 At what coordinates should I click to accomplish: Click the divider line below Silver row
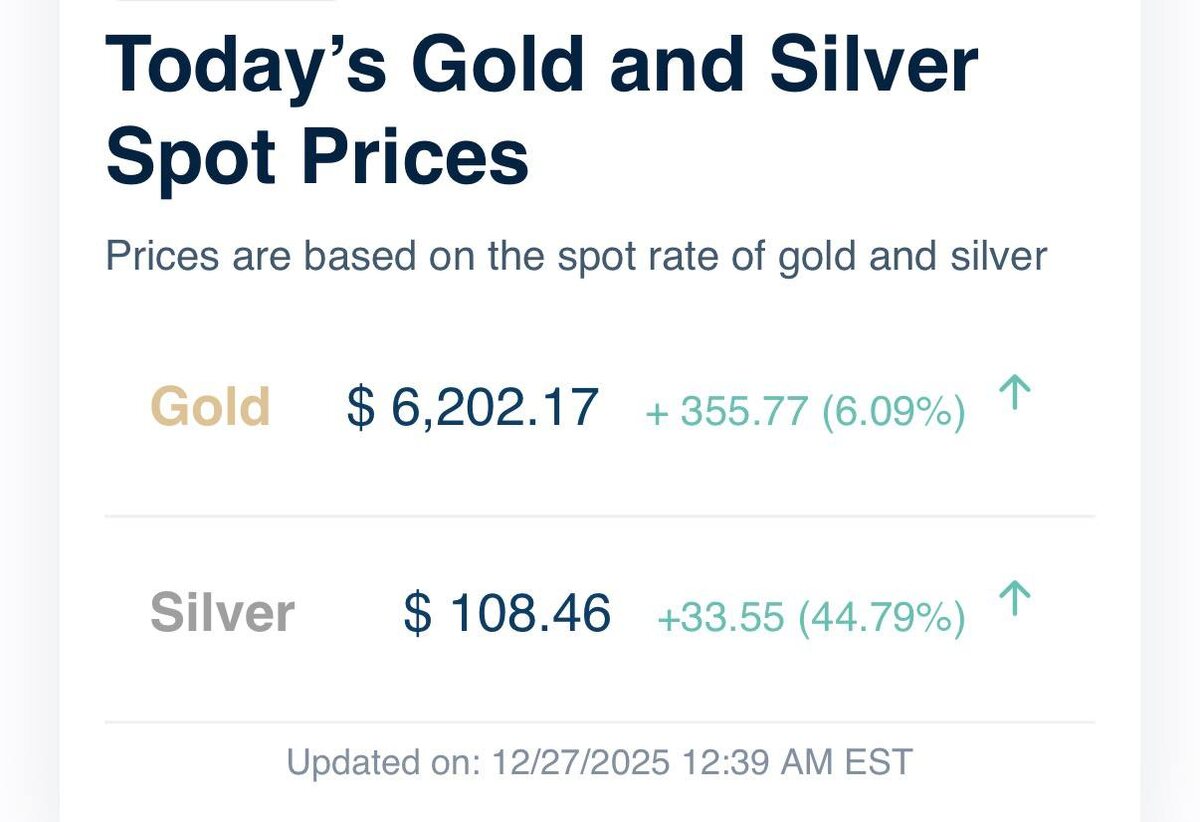[600, 721]
